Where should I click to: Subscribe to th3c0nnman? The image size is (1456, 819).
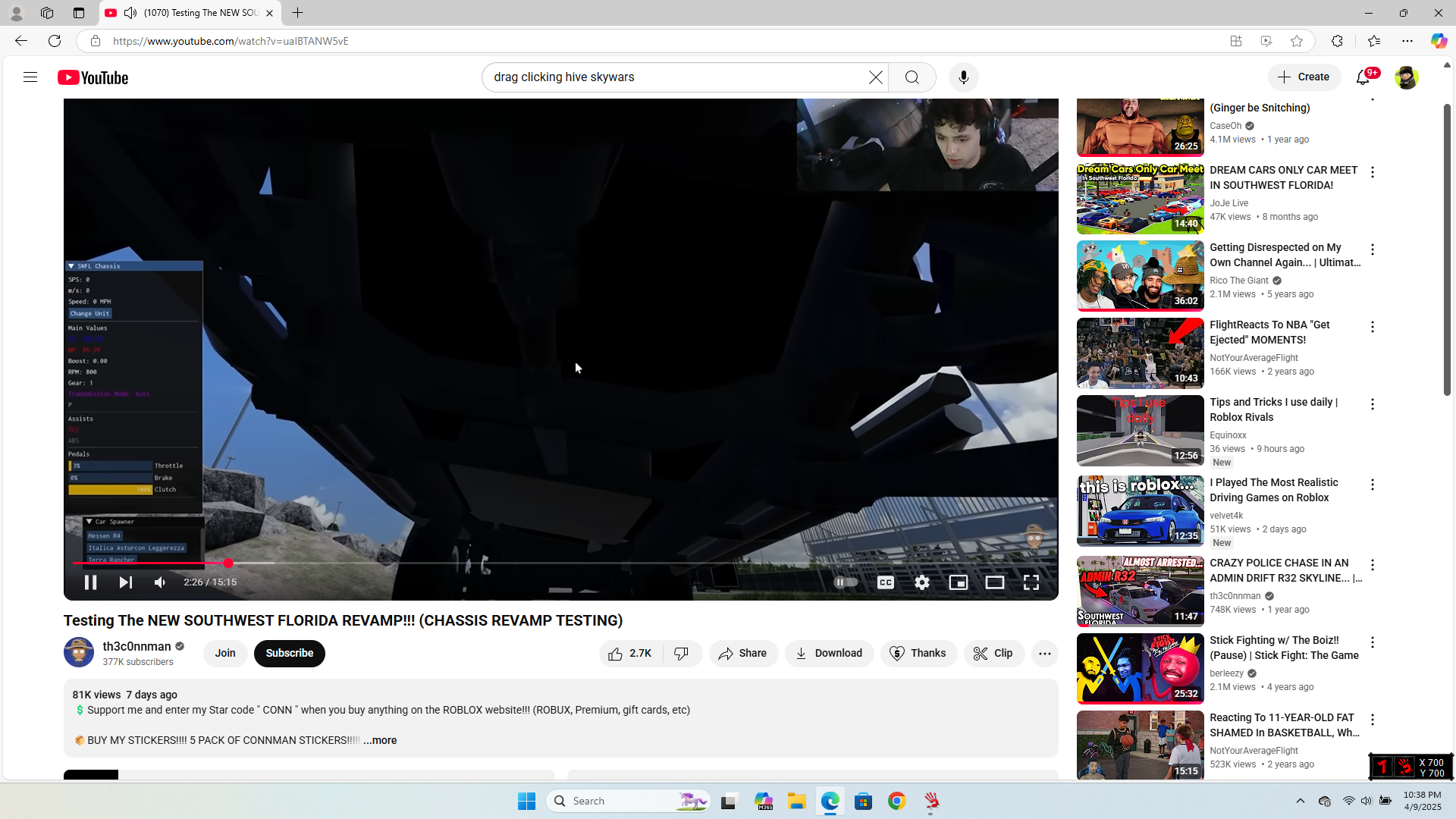(290, 654)
